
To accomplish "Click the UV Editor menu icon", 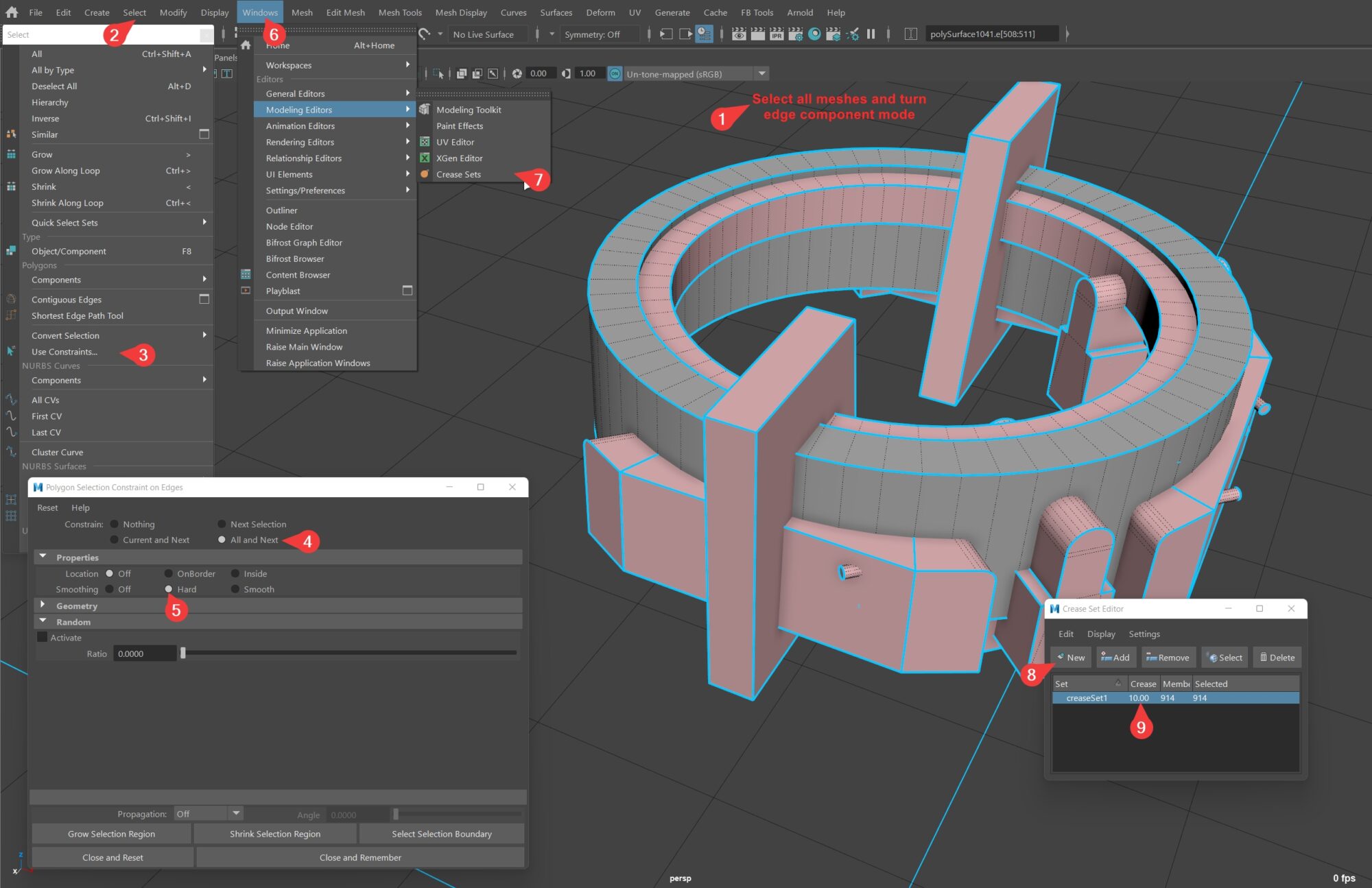I will tap(425, 142).
